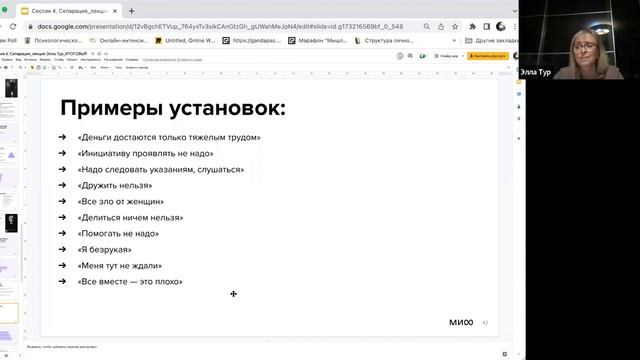
Task: Click the zoom magnifier icon in address bar
Action: [x=427, y=27]
